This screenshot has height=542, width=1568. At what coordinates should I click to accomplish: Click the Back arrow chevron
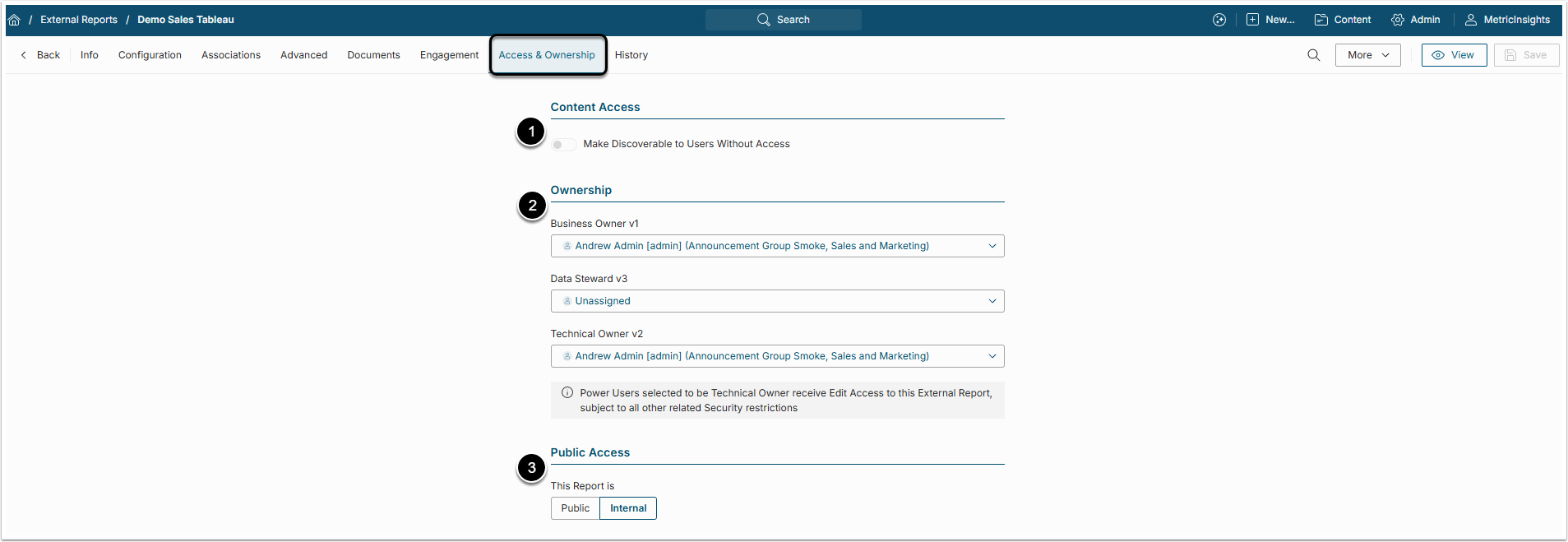coord(24,55)
